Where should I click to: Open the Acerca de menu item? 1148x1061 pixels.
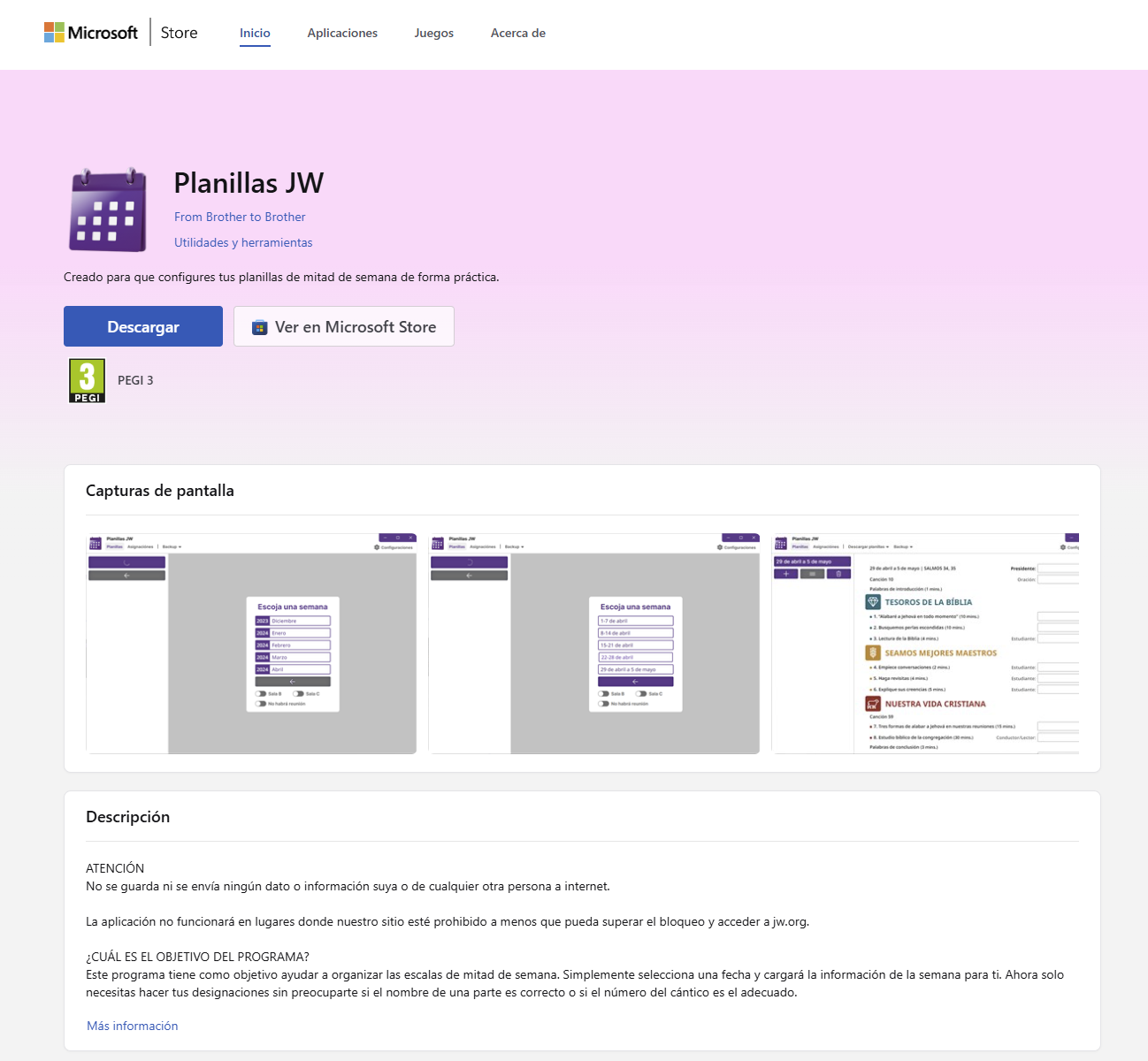(x=517, y=33)
